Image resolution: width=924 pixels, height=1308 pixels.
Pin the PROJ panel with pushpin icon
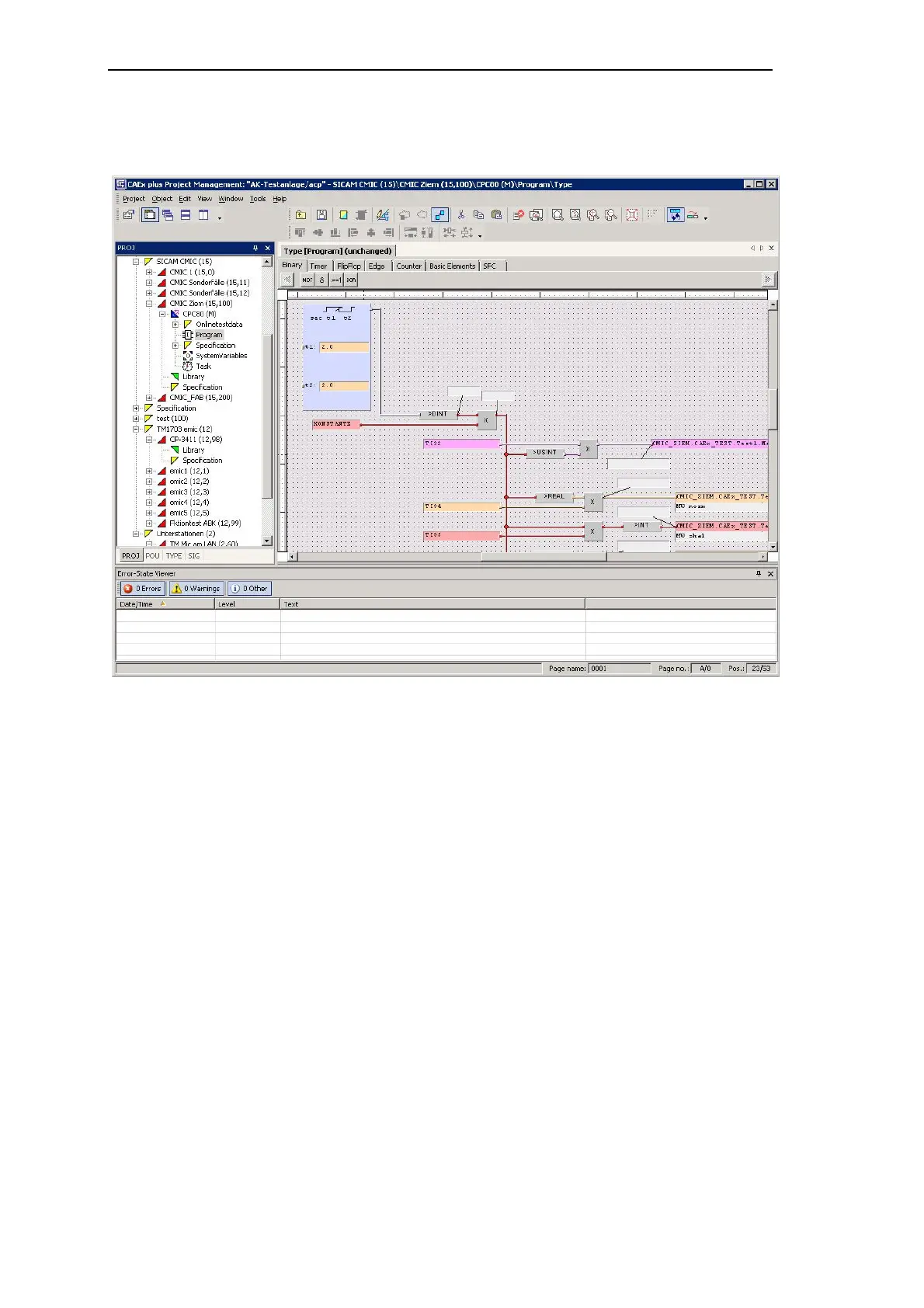(255, 248)
